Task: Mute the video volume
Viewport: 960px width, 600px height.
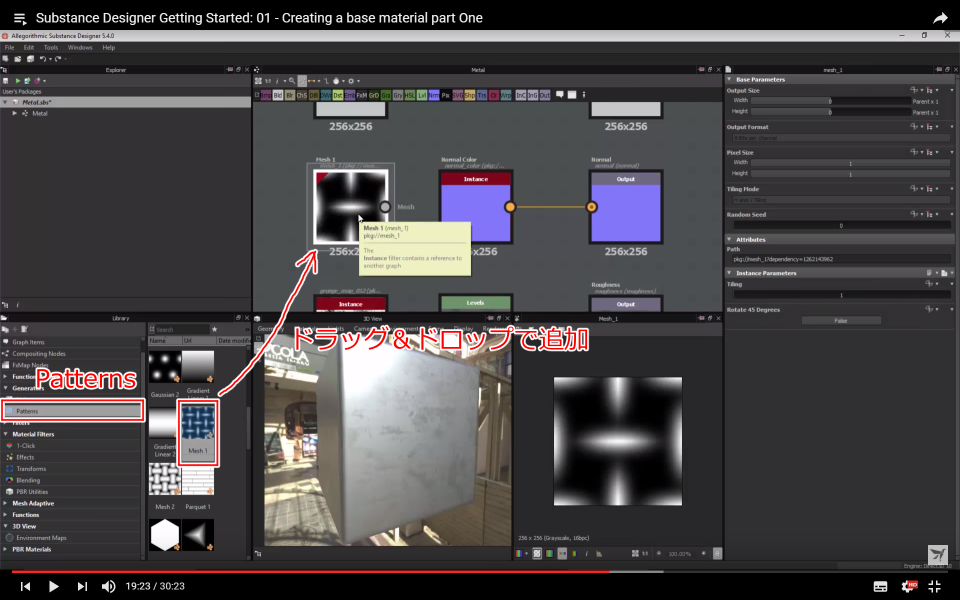Action: [108, 586]
